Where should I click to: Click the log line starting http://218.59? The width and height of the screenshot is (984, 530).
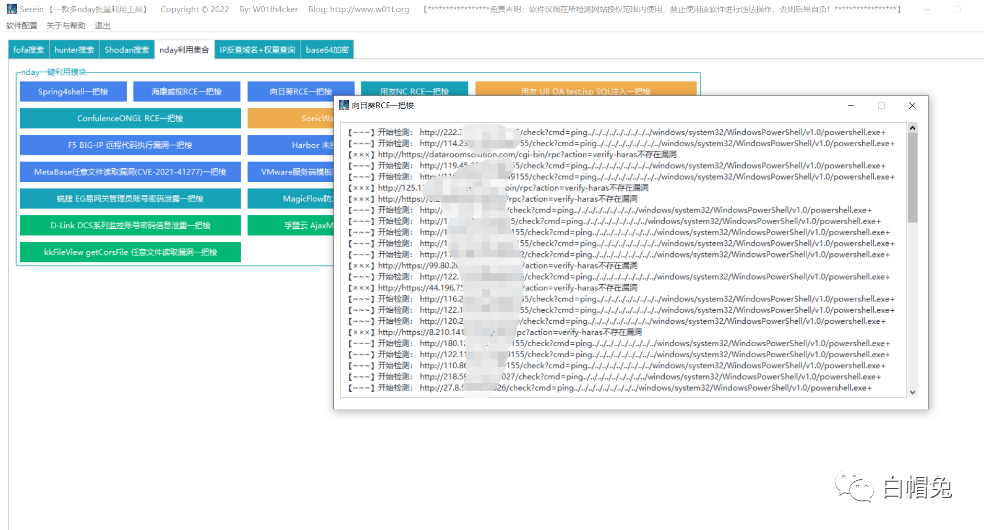click(x=614, y=376)
